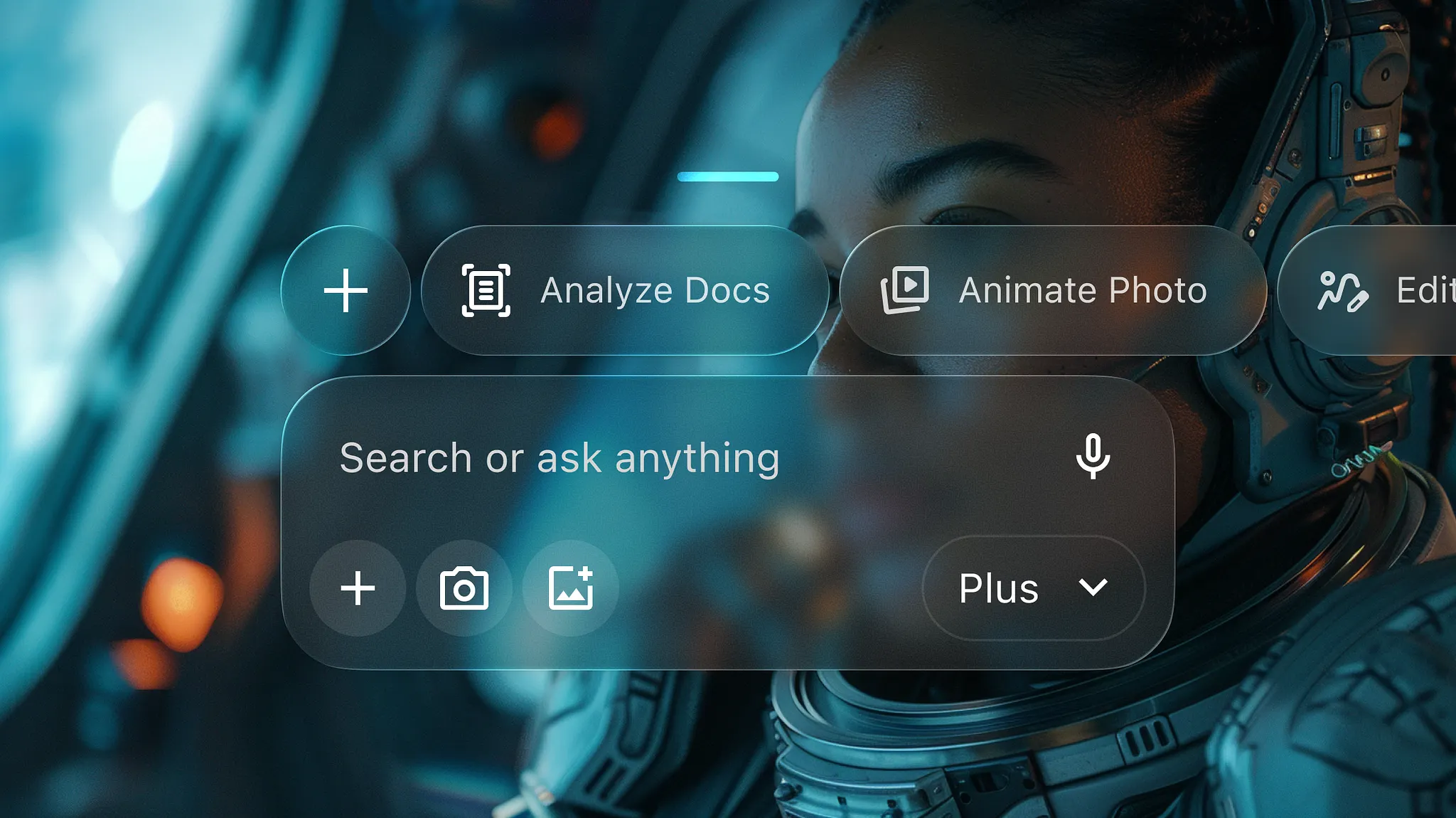Click the play-stack icon in Animate Photo
Screen dimensions: 1456x818
(905, 290)
